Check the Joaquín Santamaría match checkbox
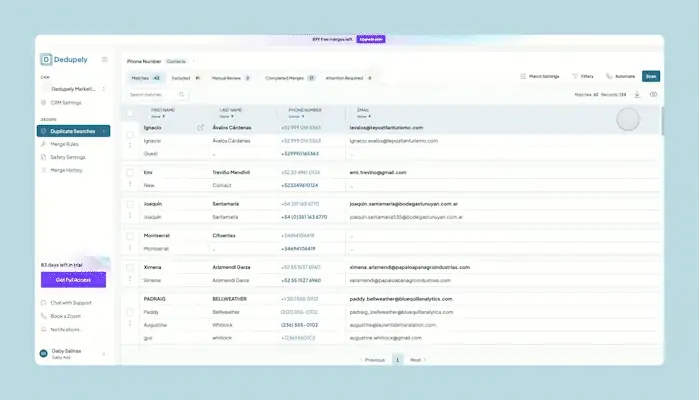This screenshot has width=700, height=400. [130, 204]
